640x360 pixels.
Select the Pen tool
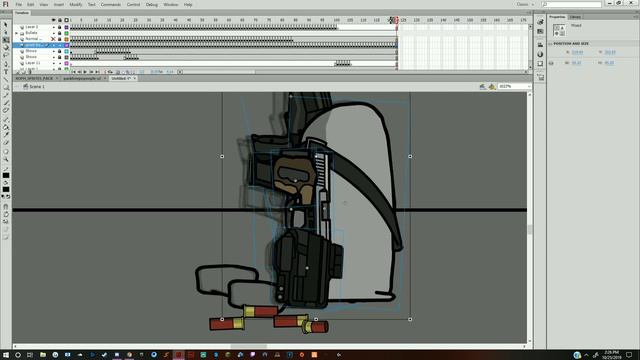pos(6,64)
